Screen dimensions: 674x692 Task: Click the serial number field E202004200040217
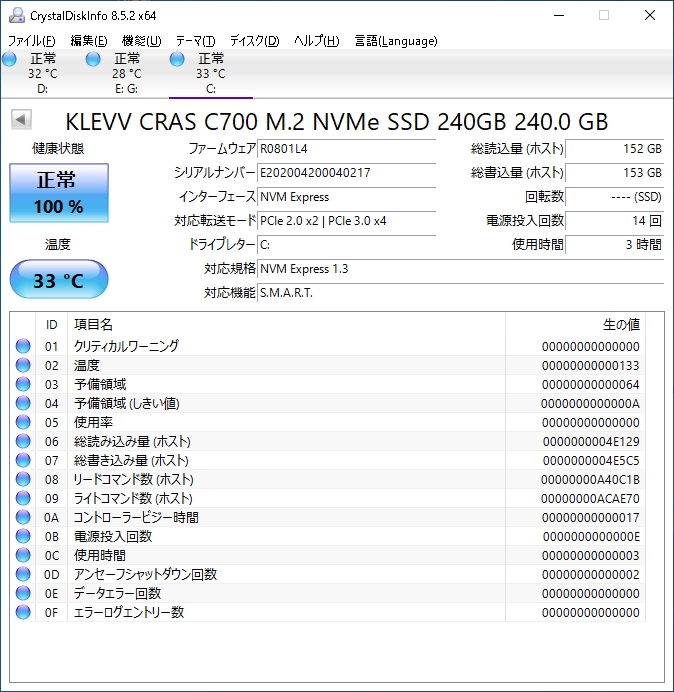[x=346, y=173]
